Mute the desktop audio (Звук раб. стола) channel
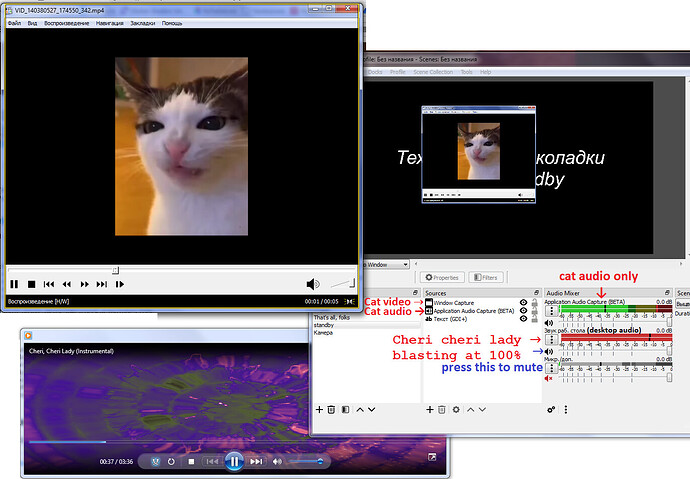The height and width of the screenshot is (479, 690). click(x=549, y=351)
